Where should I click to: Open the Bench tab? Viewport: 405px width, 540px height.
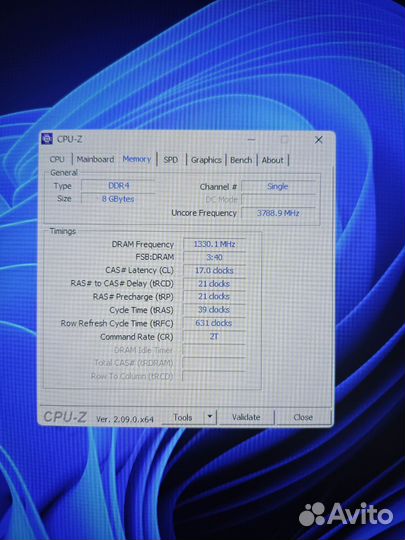(241, 160)
